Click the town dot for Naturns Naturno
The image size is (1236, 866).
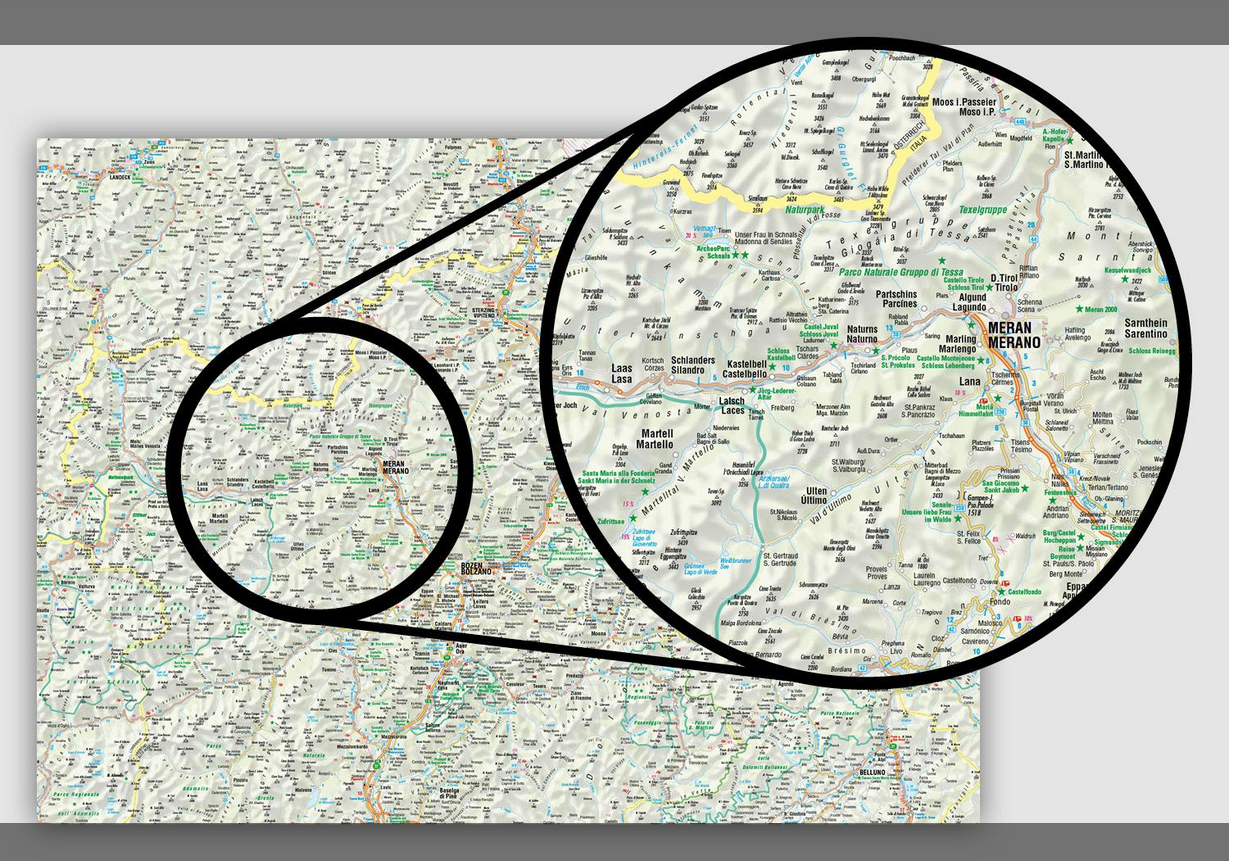867,349
